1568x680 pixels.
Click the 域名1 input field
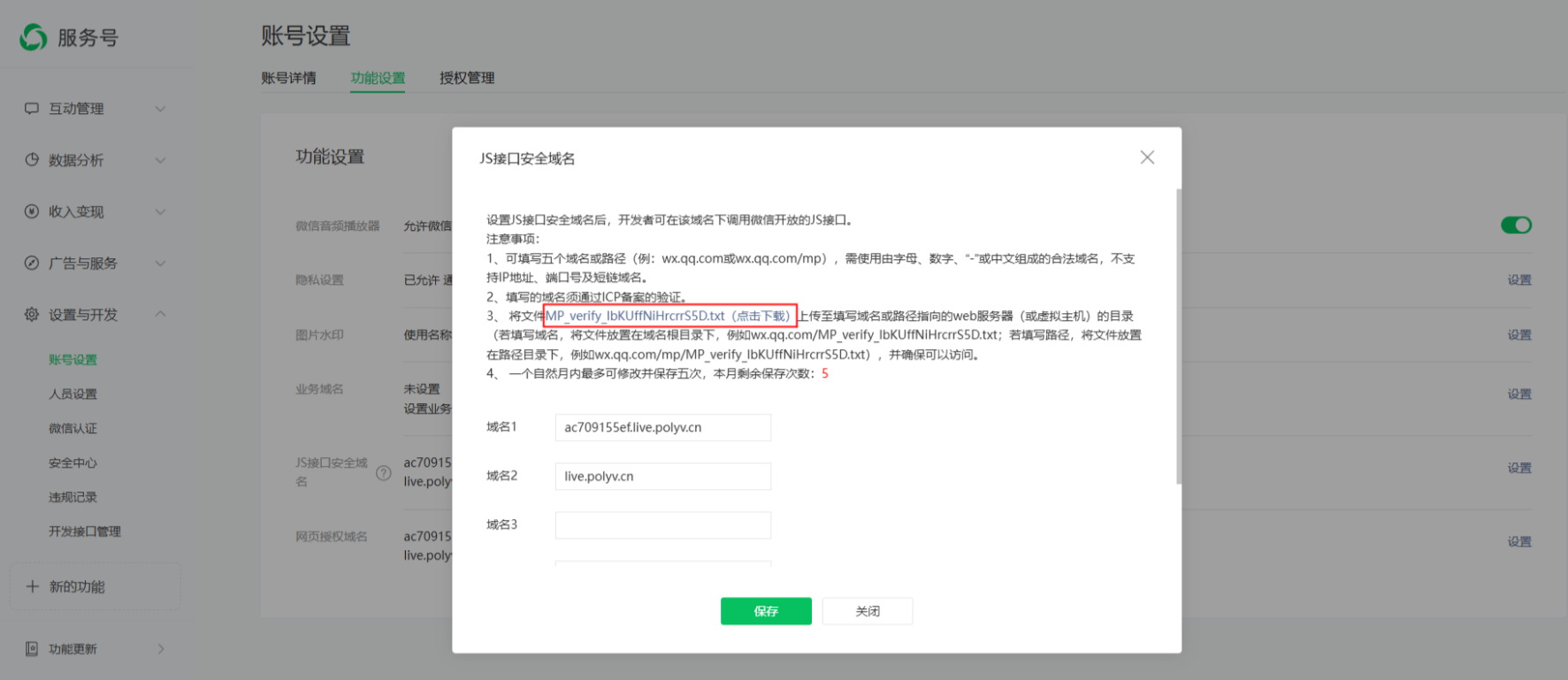[663, 427]
